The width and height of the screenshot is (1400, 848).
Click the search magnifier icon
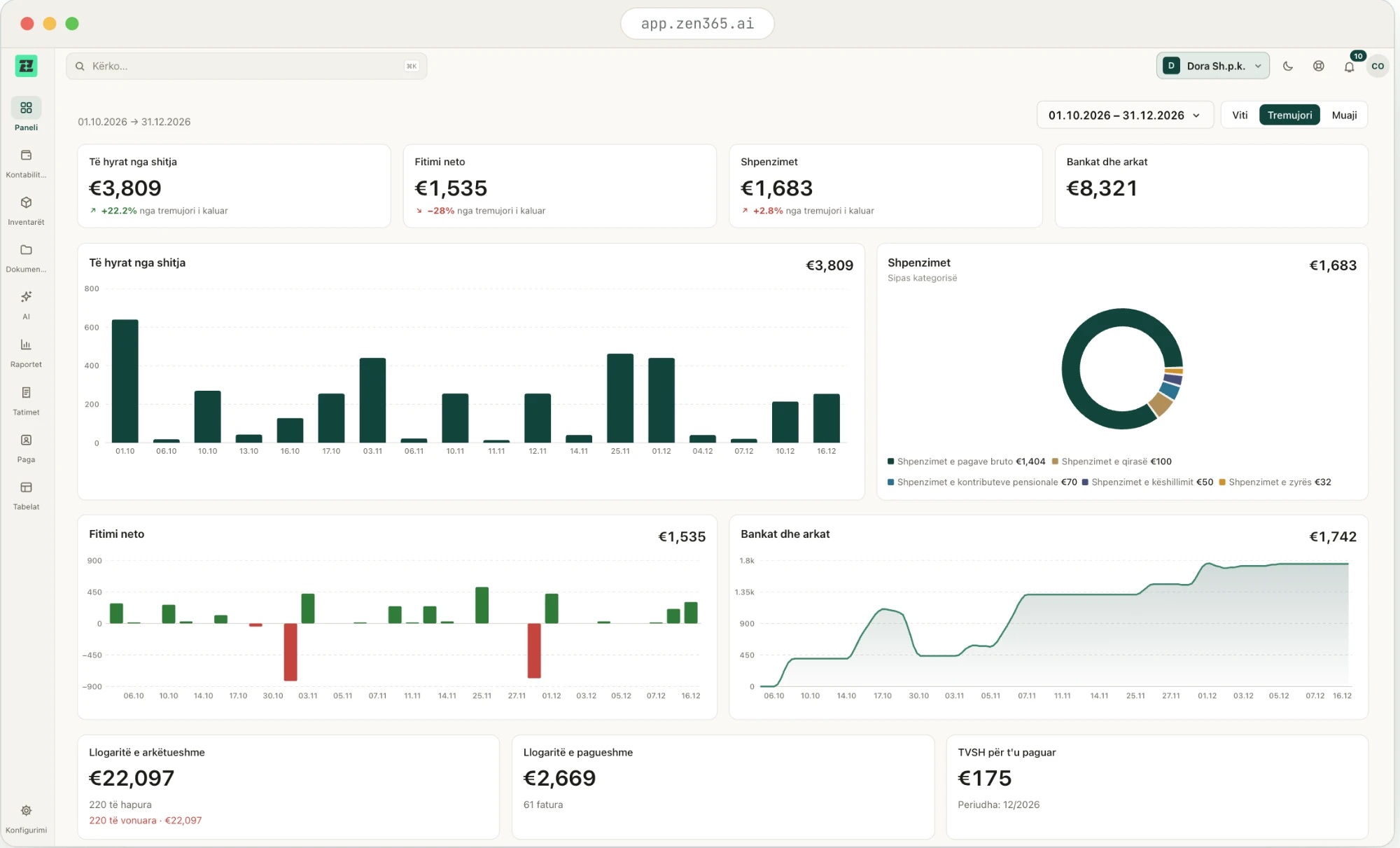tap(80, 66)
